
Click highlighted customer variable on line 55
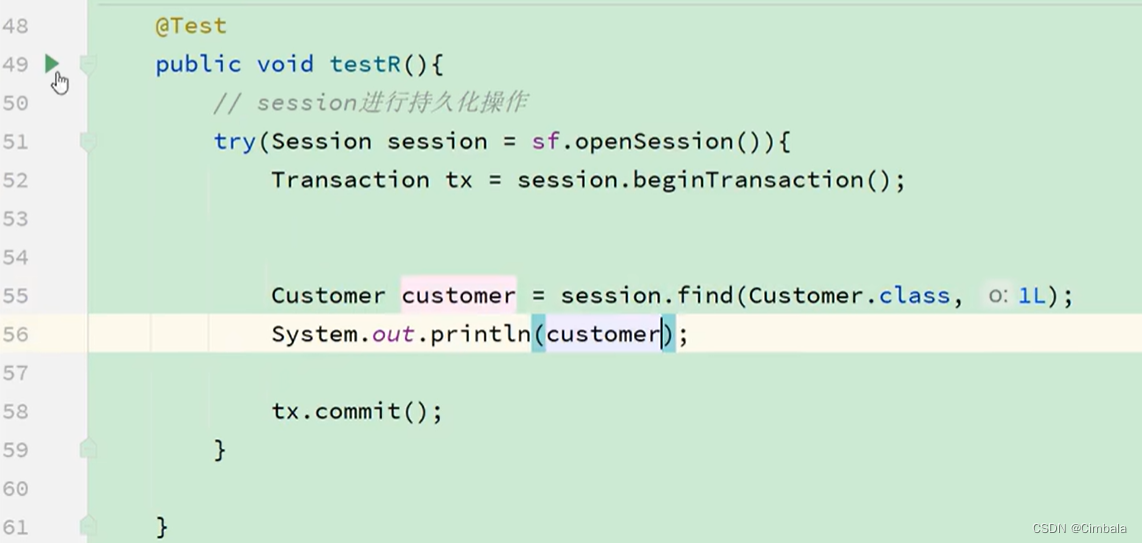(x=459, y=296)
